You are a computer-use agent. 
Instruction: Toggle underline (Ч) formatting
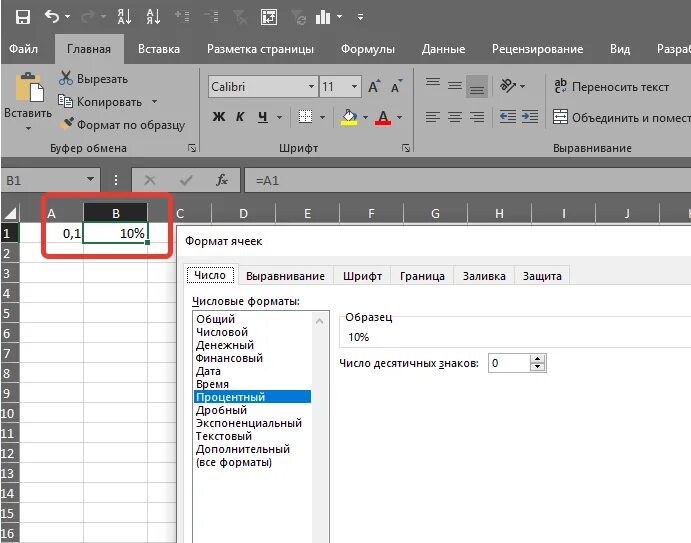263,117
